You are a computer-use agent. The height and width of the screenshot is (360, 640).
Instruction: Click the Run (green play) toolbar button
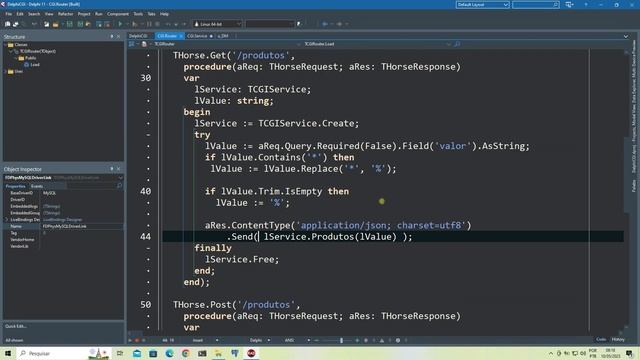(x=120, y=24)
